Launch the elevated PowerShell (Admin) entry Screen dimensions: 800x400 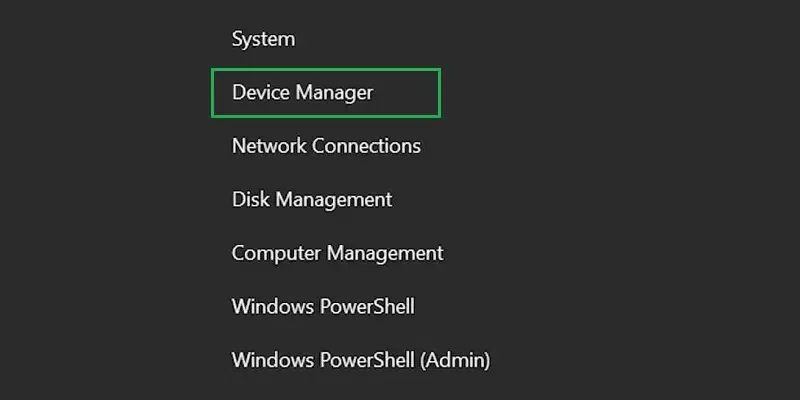tap(360, 359)
